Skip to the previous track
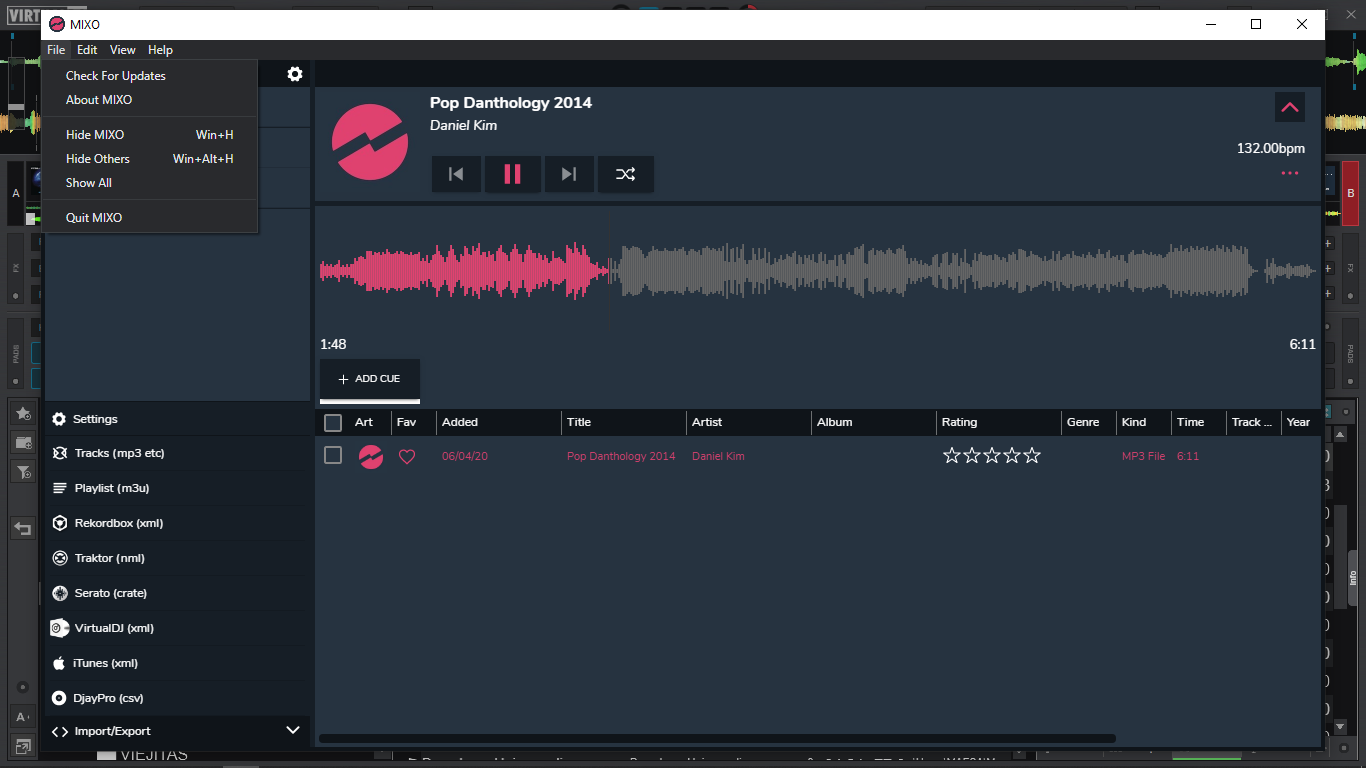 tap(456, 174)
